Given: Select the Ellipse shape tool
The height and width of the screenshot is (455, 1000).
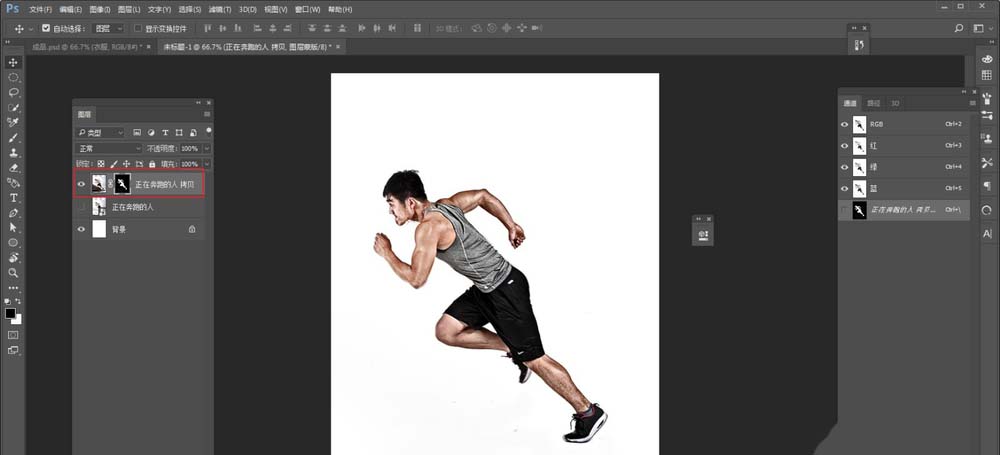Looking at the screenshot, I should [x=13, y=242].
